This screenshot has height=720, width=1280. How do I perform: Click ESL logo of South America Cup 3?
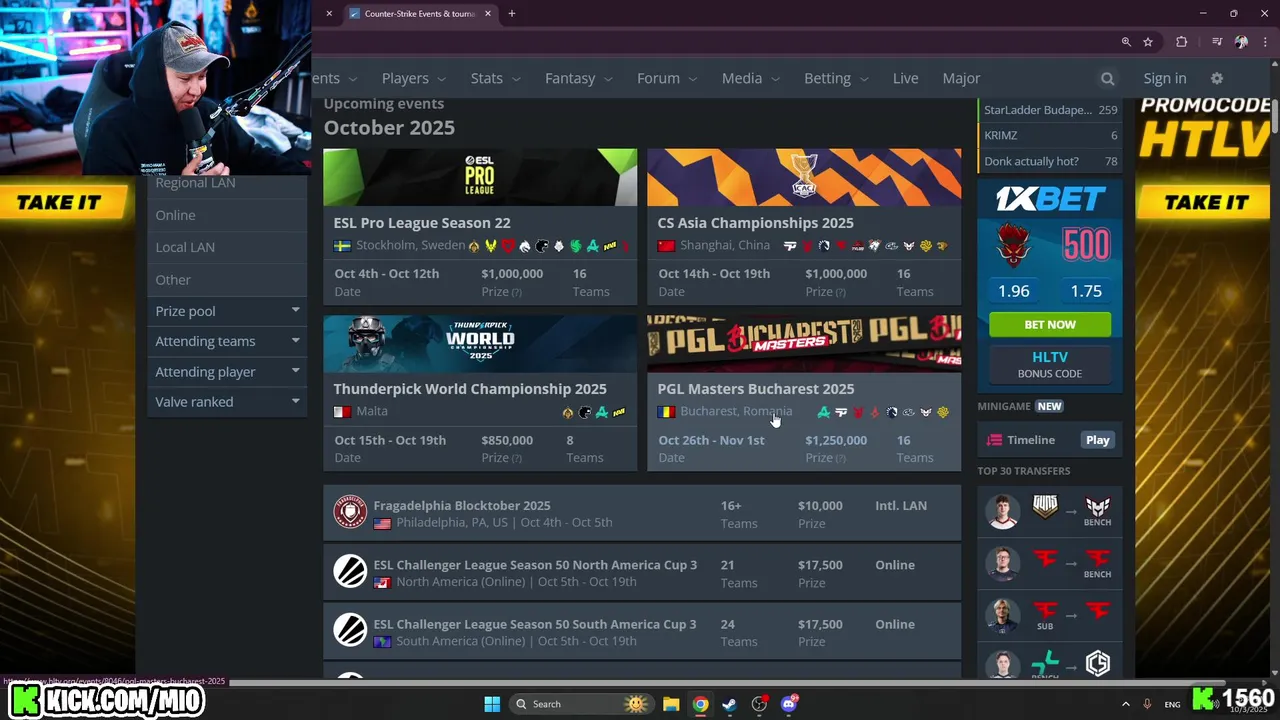(350, 631)
